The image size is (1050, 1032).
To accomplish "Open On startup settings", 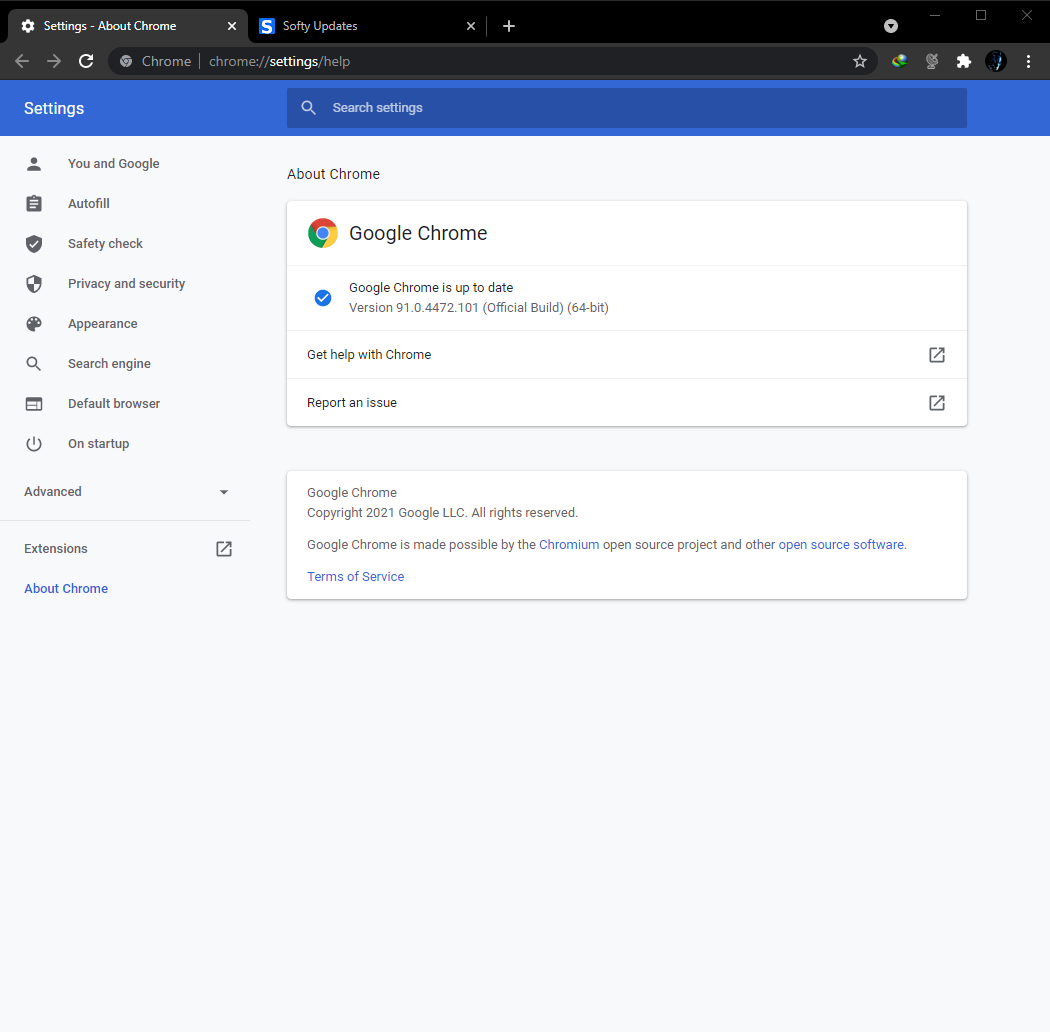I will click(98, 444).
